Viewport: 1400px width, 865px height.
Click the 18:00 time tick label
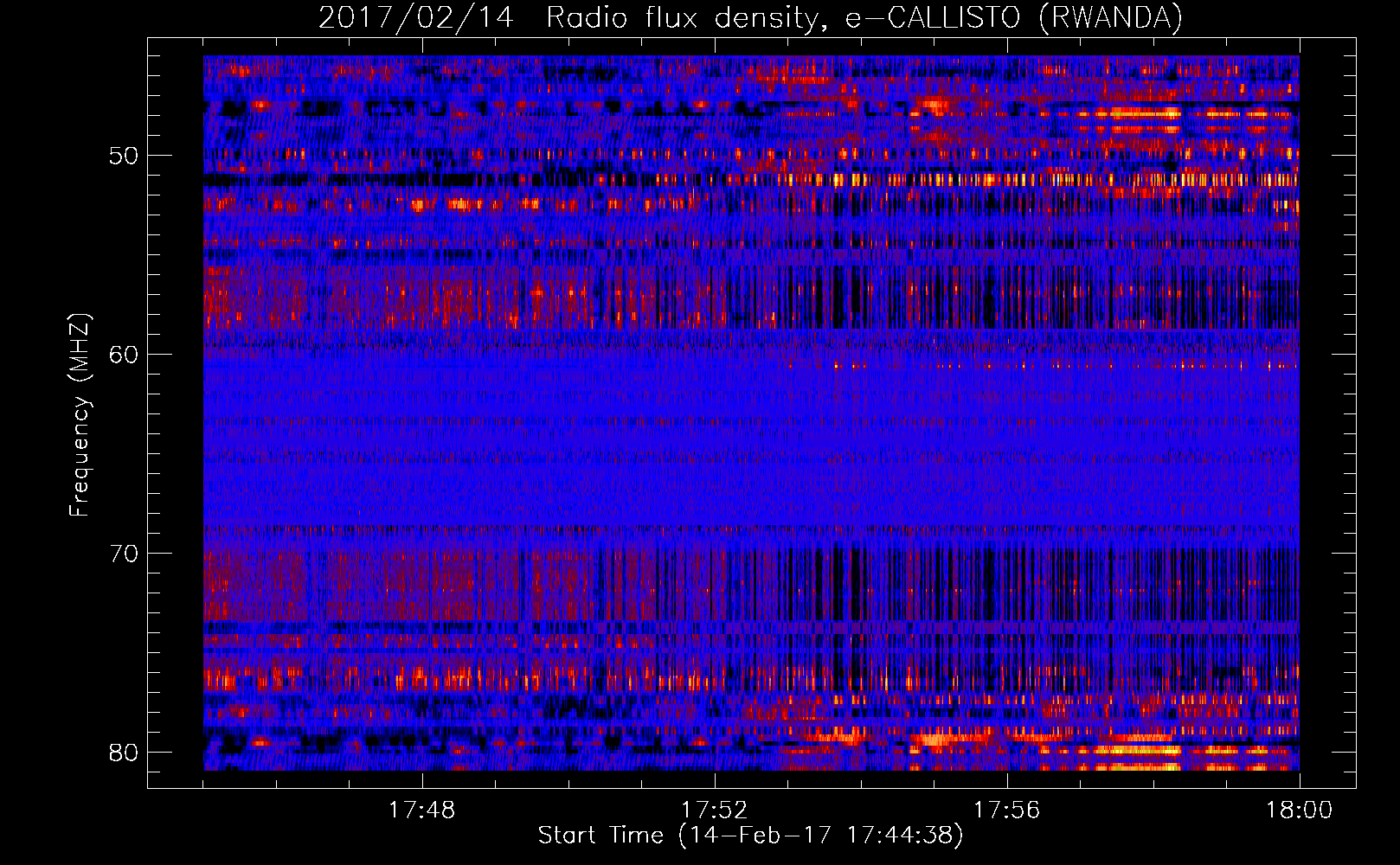coord(1299,811)
